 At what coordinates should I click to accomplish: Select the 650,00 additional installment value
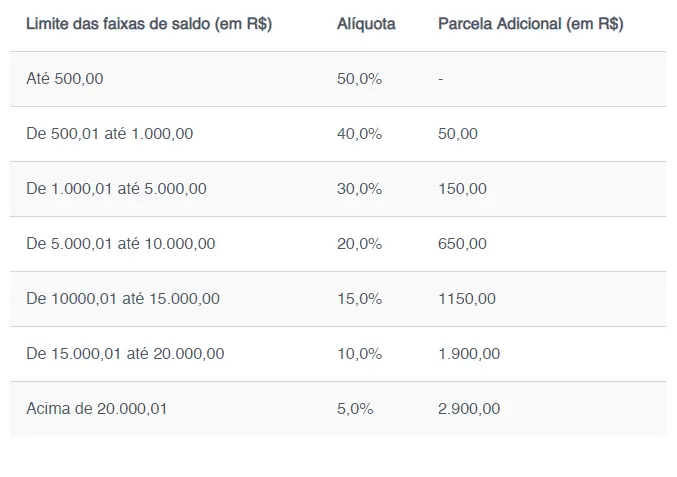click(x=462, y=244)
